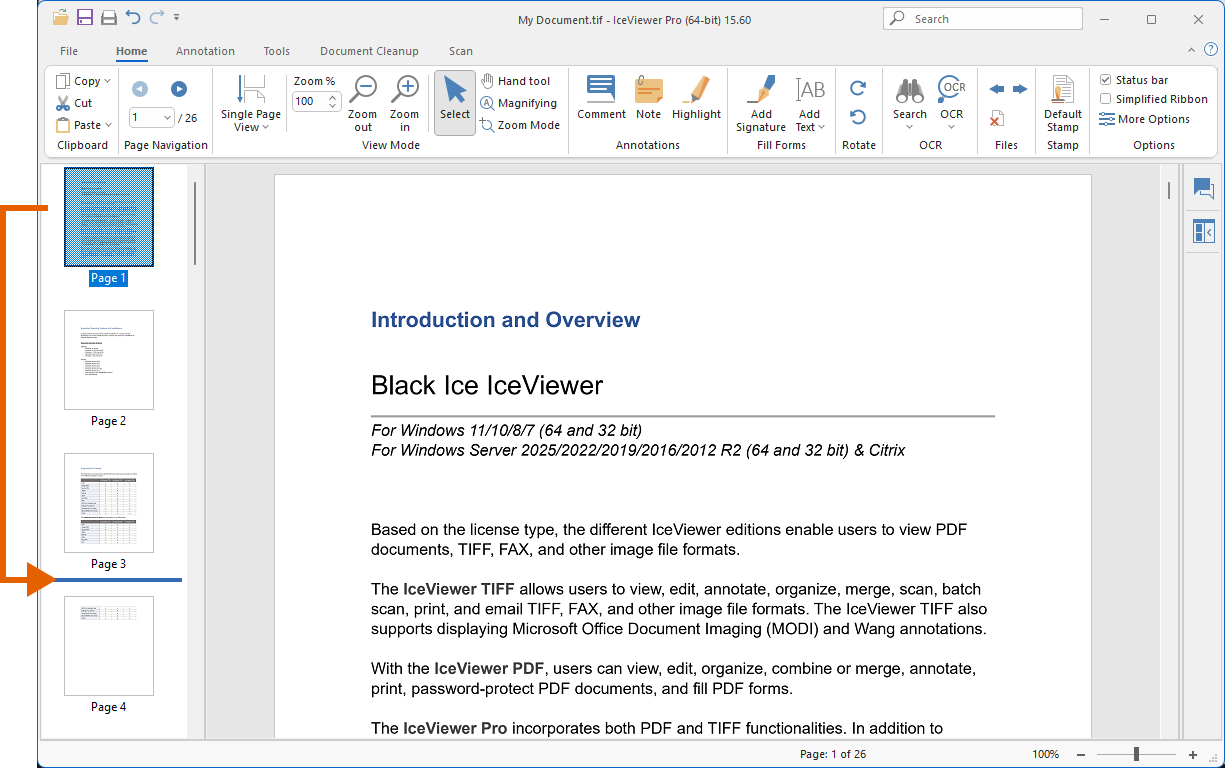Print the document from the quick toolbar

[108, 17]
